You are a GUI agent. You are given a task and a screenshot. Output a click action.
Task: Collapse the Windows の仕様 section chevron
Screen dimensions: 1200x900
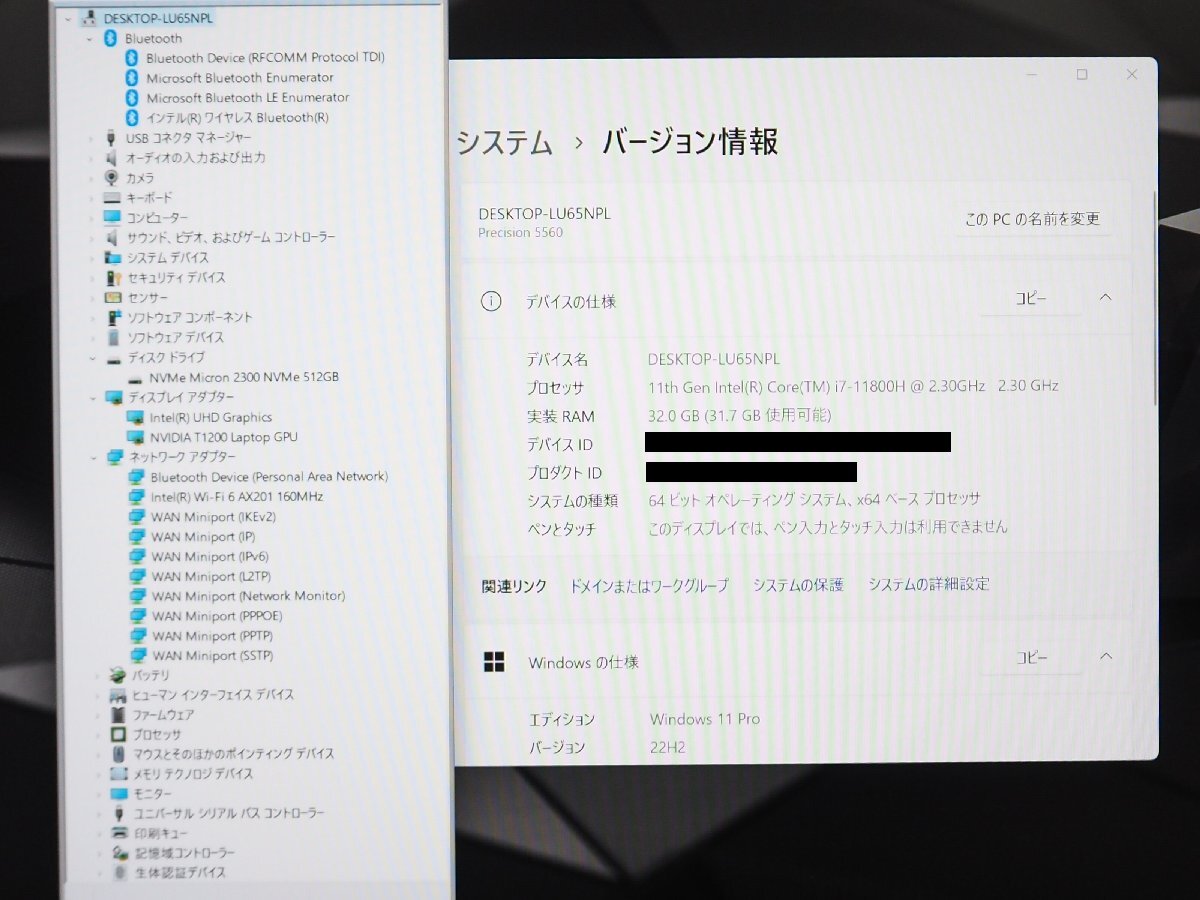pos(1105,656)
